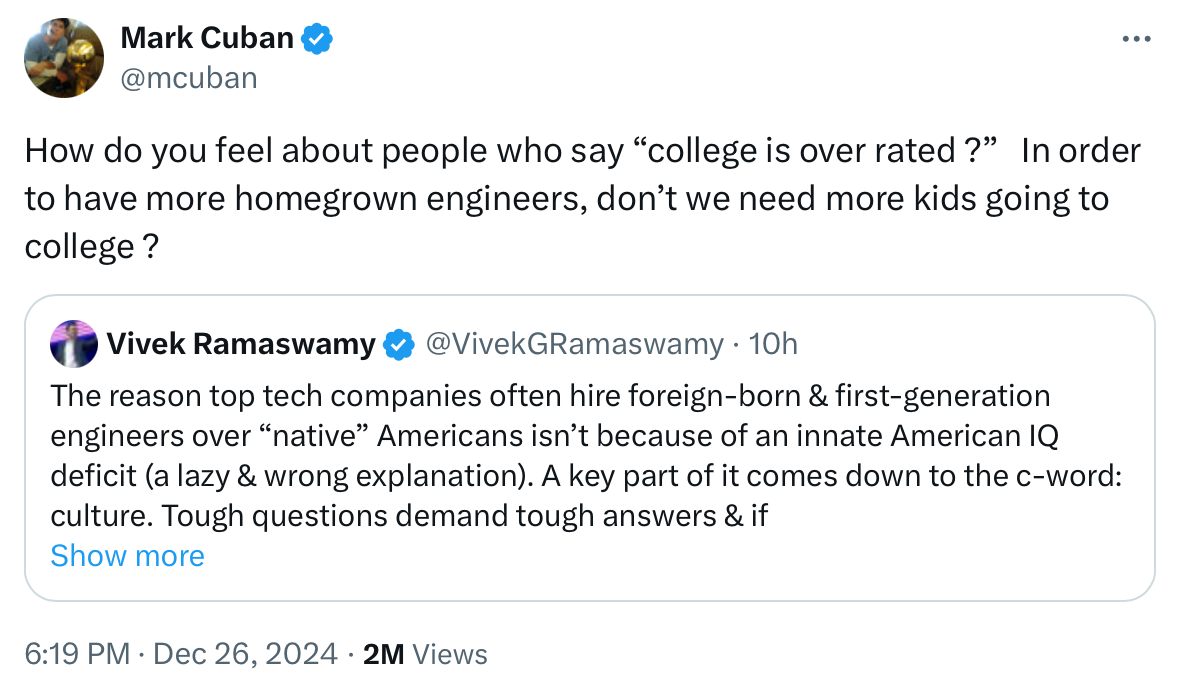Click Mark Cuban's blue verified badge
This screenshot has height=694, width=1186.
coord(317,39)
